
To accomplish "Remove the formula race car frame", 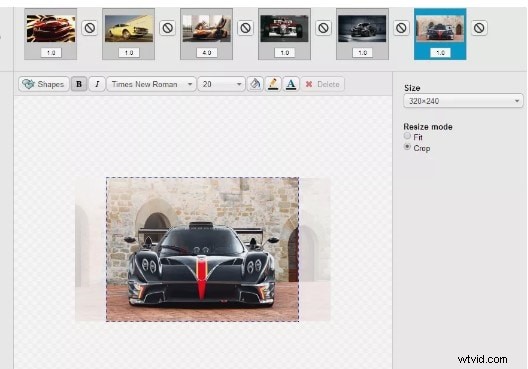I will [x=323, y=28].
